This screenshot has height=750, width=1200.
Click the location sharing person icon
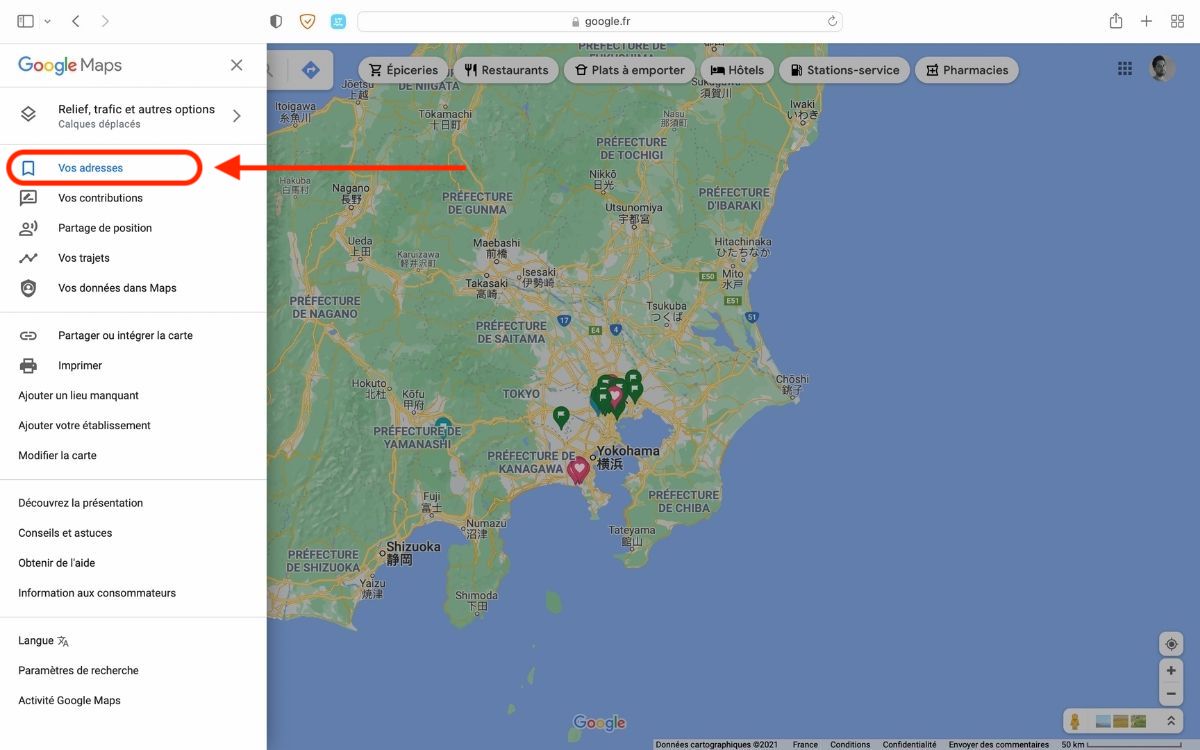28,228
